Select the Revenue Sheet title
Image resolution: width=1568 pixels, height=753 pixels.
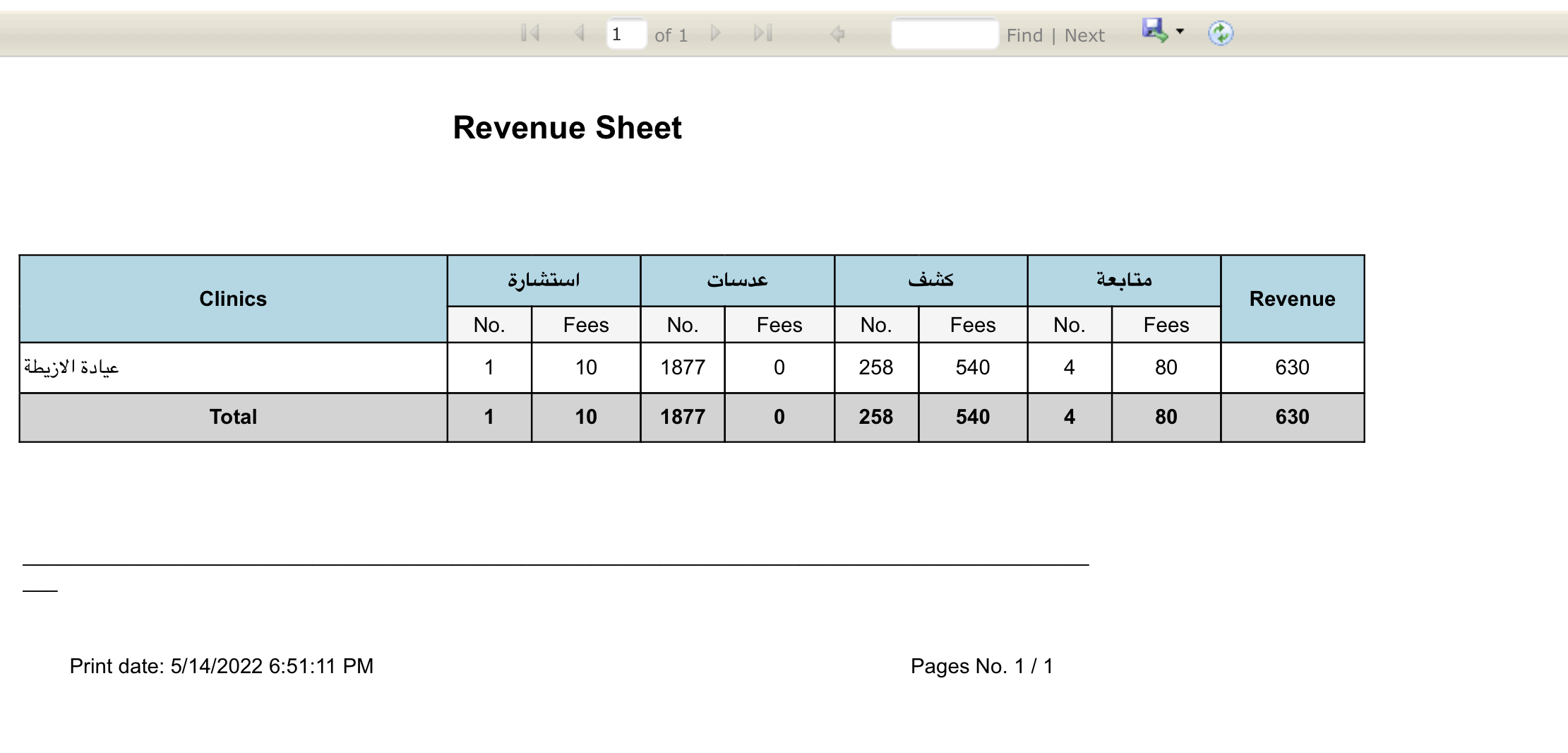click(567, 128)
